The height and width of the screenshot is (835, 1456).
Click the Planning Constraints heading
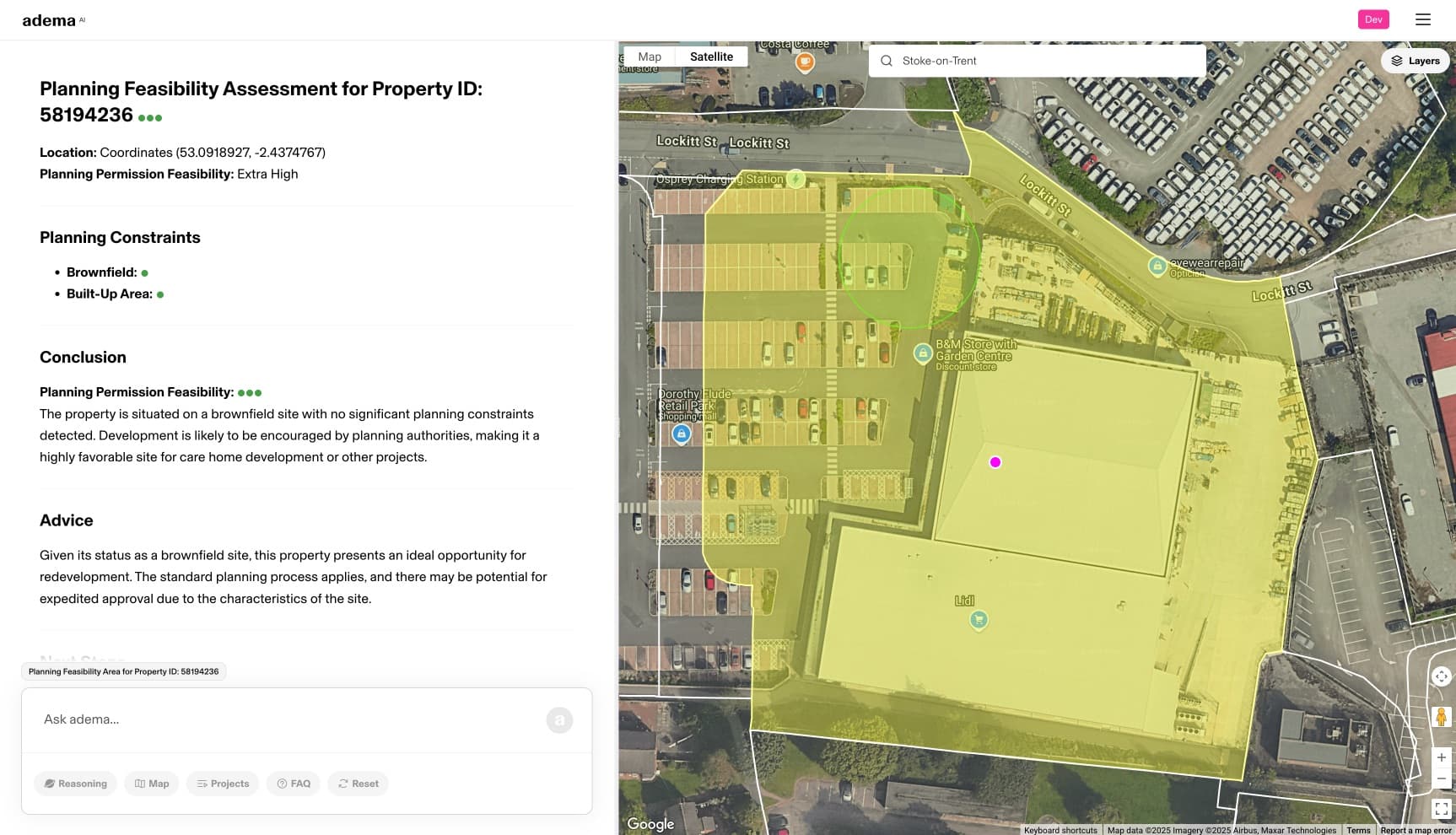[120, 238]
